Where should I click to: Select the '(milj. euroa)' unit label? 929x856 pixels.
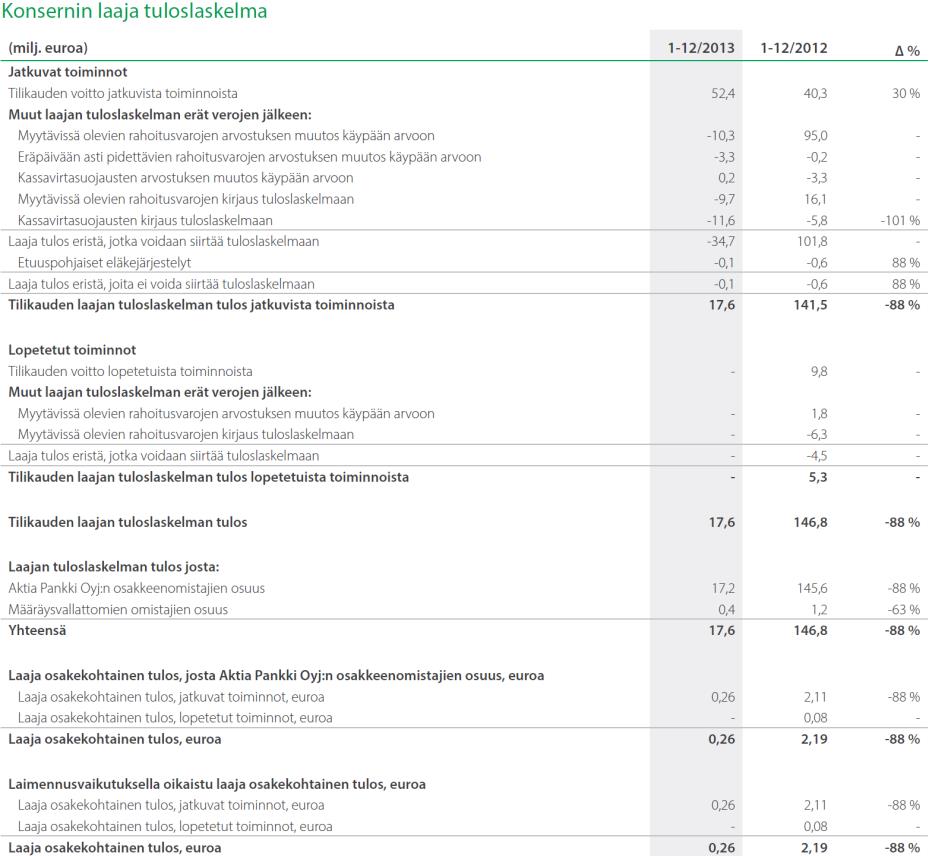pos(48,48)
